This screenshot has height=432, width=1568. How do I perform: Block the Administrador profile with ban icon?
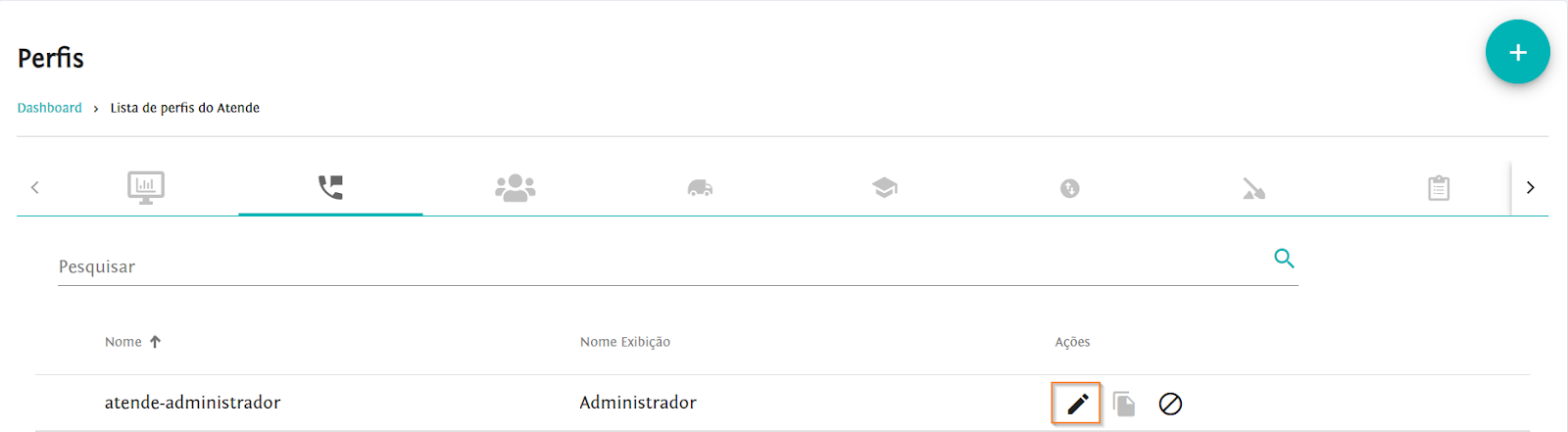click(1170, 404)
